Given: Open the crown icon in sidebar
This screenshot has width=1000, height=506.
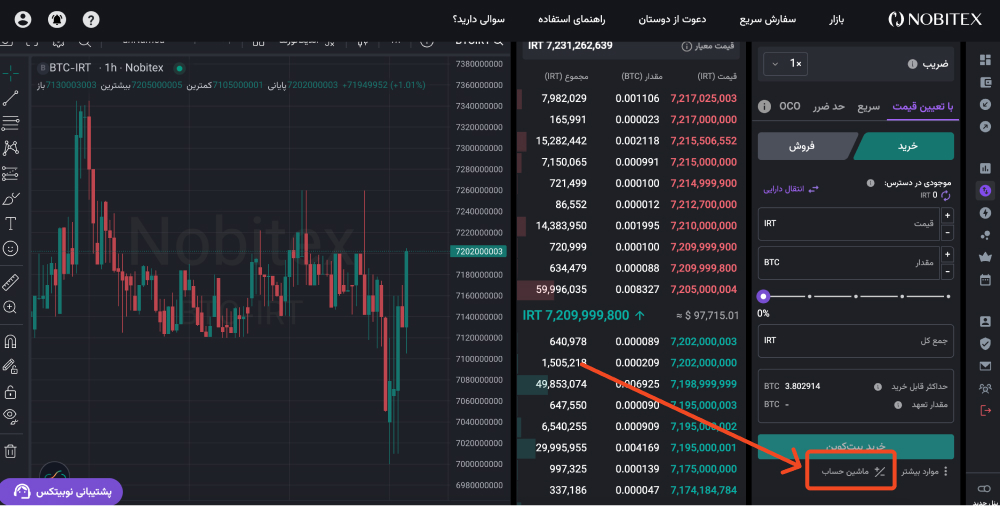Looking at the screenshot, I should pyautogui.click(x=985, y=257).
